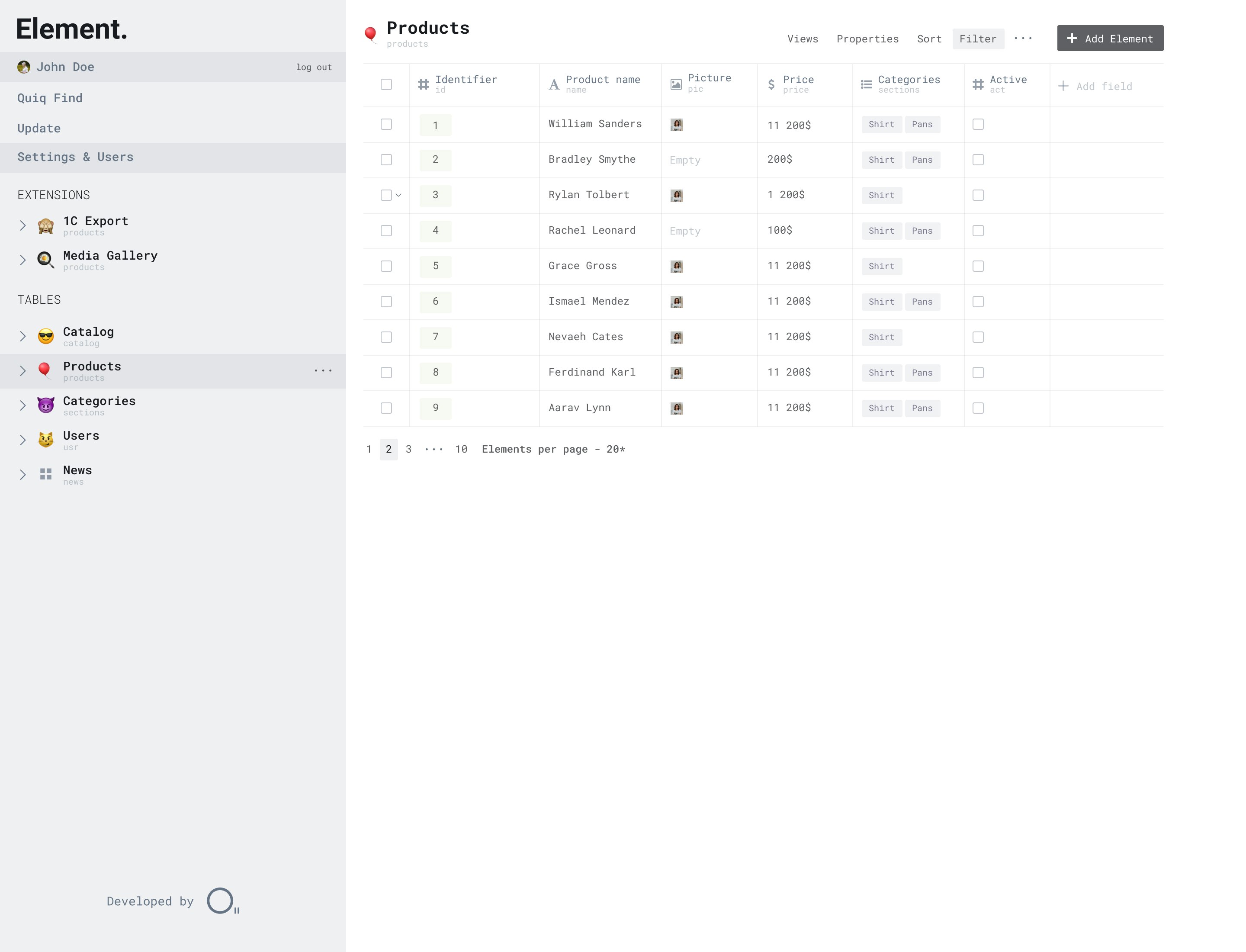Click the Media Gallery magnifier icon

click(45, 260)
